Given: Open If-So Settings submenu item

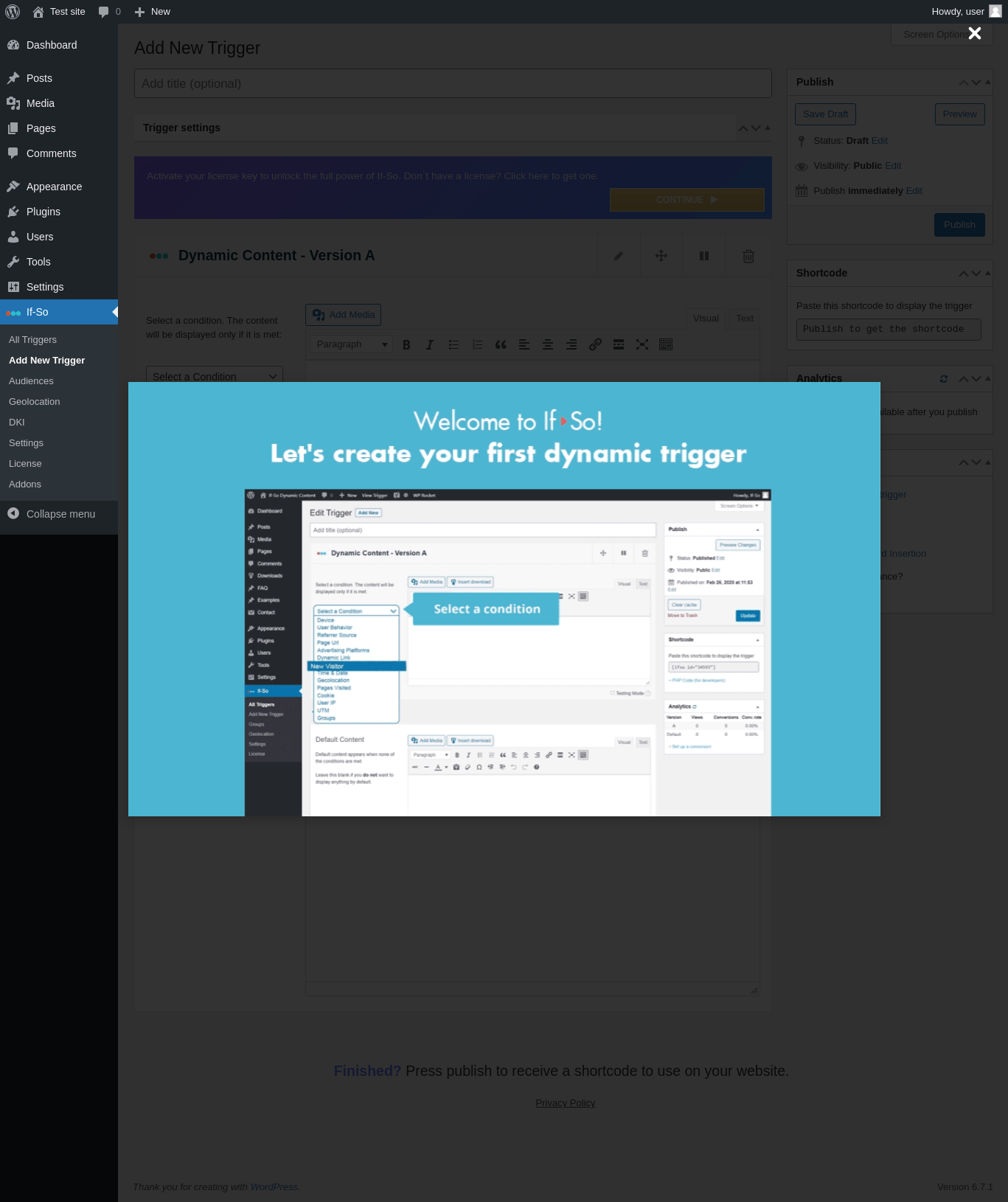Looking at the screenshot, I should coord(26,443).
